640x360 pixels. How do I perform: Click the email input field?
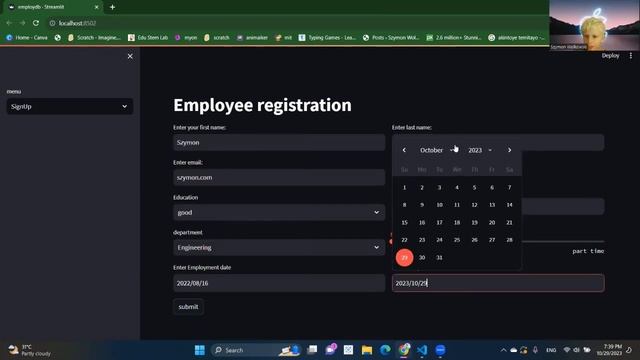pyautogui.click(x=279, y=178)
